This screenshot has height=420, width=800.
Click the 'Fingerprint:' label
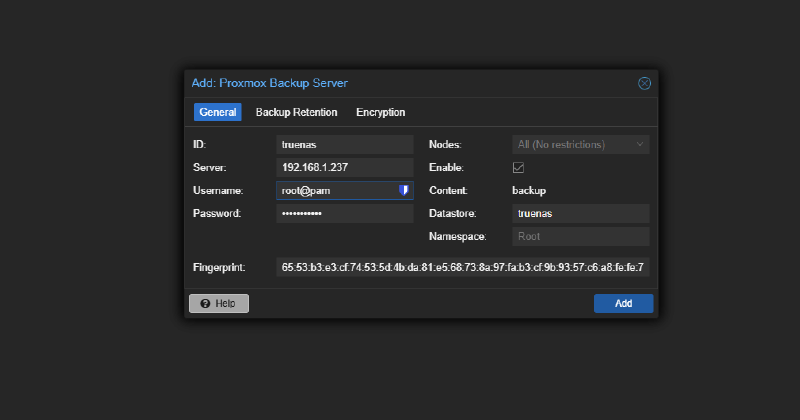tap(219, 267)
